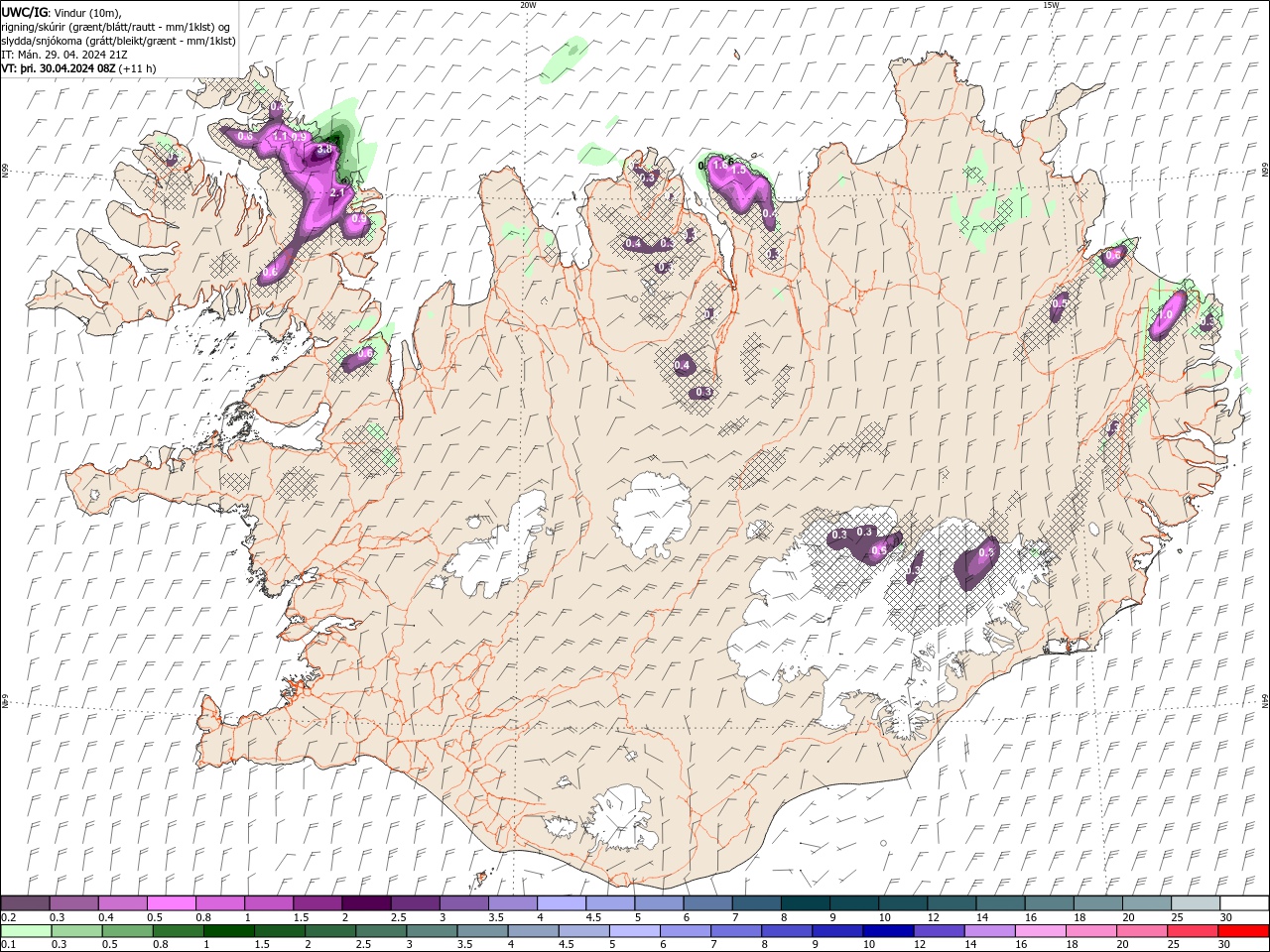The image size is (1270, 952).
Task: Select the 'VT: þri. 30.04.2024 08Z' valid time
Action: tap(59, 68)
